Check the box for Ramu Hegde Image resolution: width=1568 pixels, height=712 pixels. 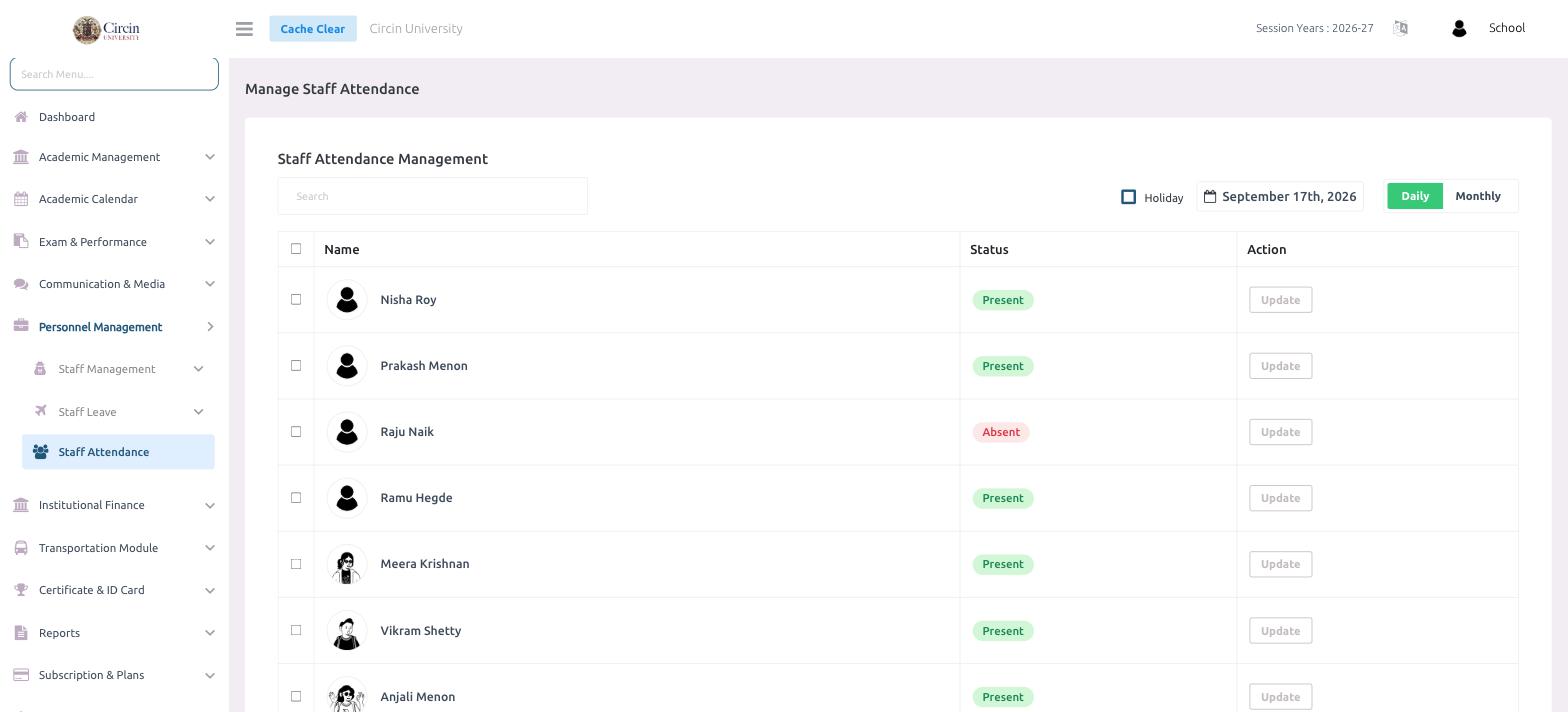[296, 497]
